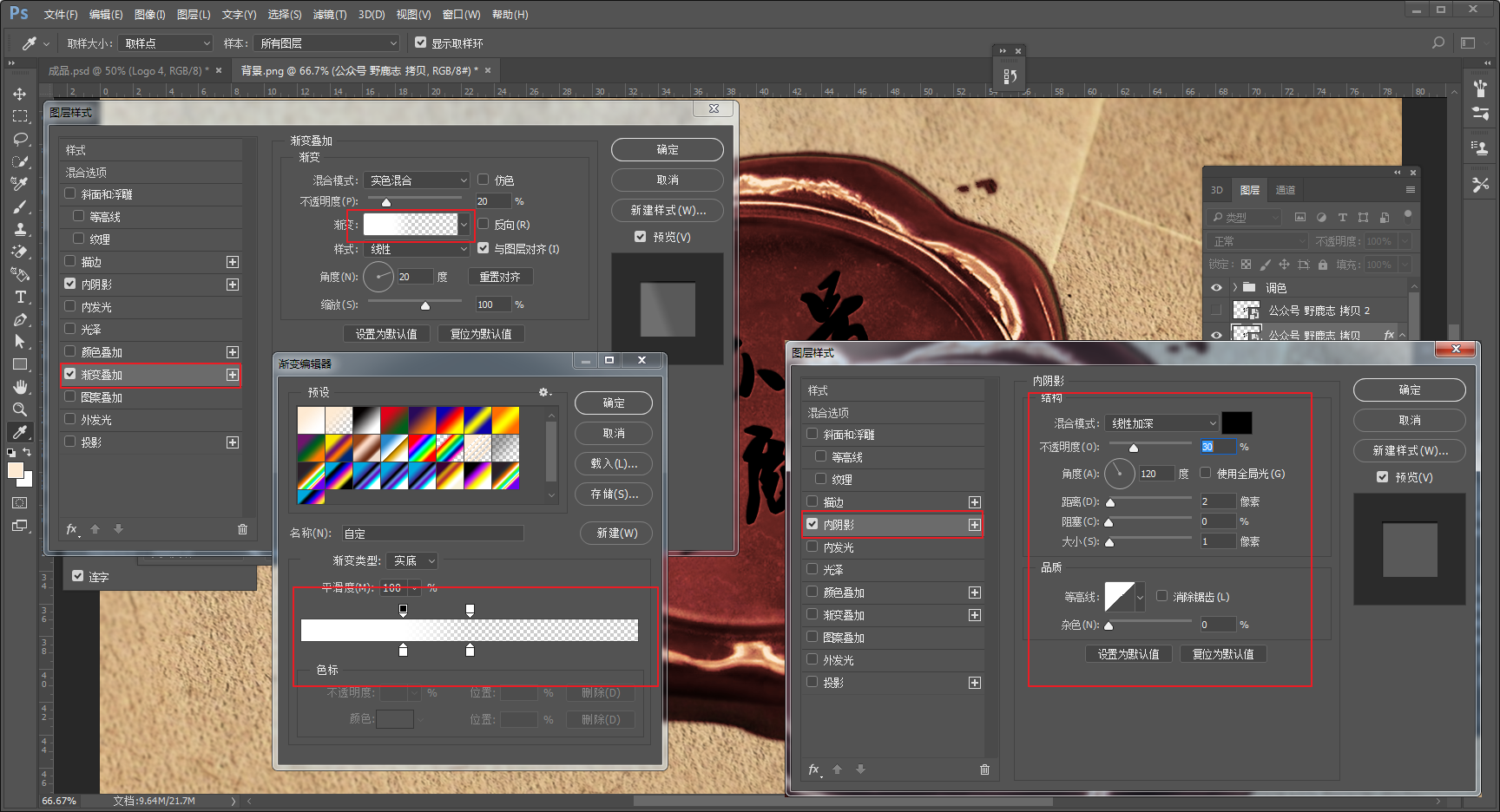Select the Zoom tool in toolbar

click(x=20, y=409)
